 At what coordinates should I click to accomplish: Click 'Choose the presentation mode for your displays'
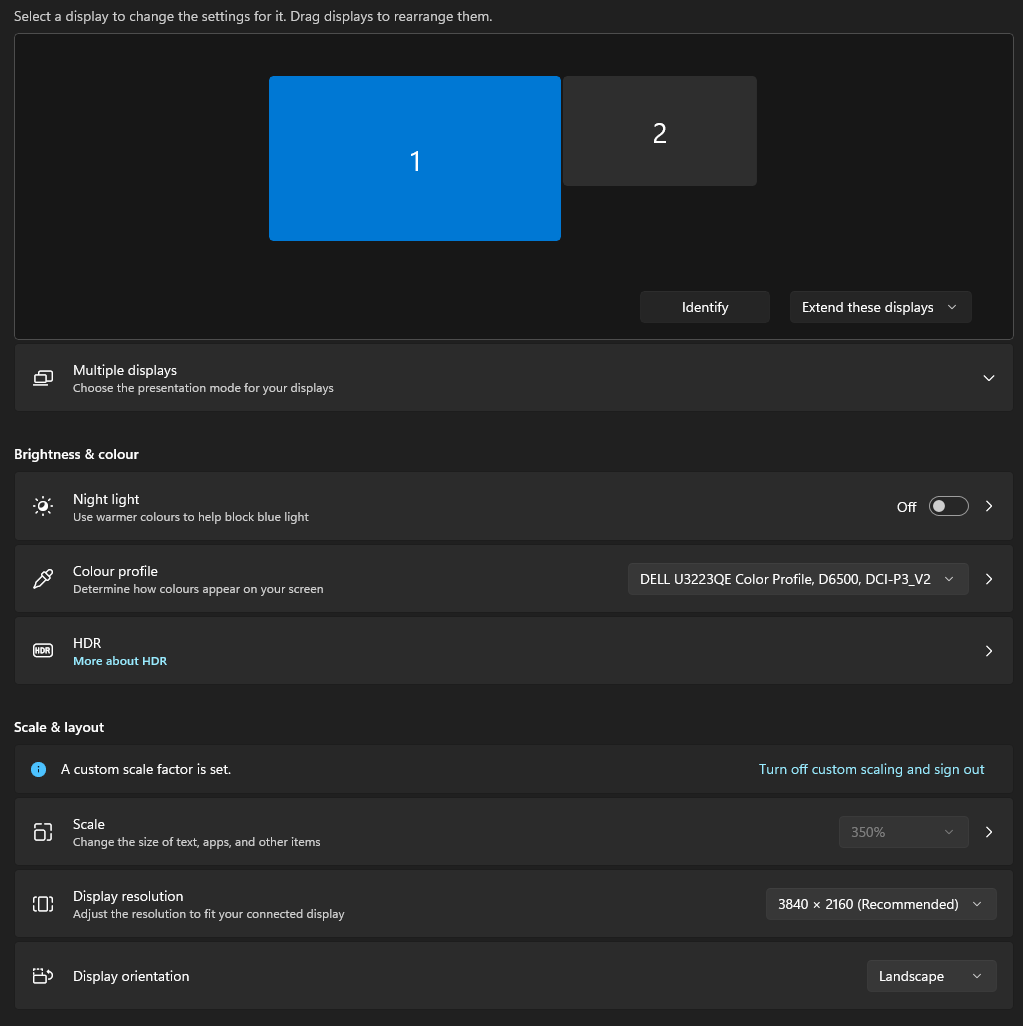point(203,388)
